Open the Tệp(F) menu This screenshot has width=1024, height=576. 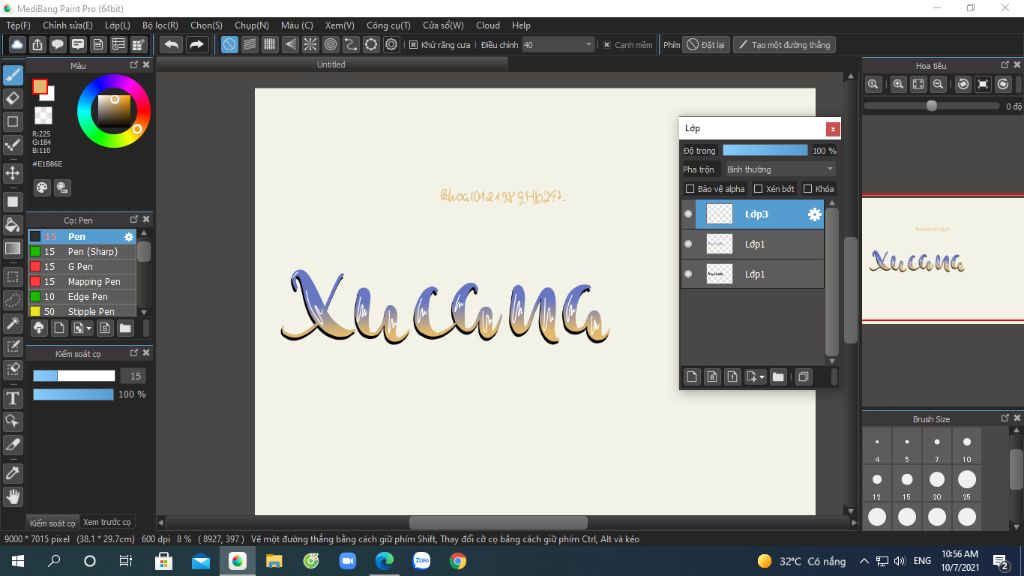click(x=18, y=25)
